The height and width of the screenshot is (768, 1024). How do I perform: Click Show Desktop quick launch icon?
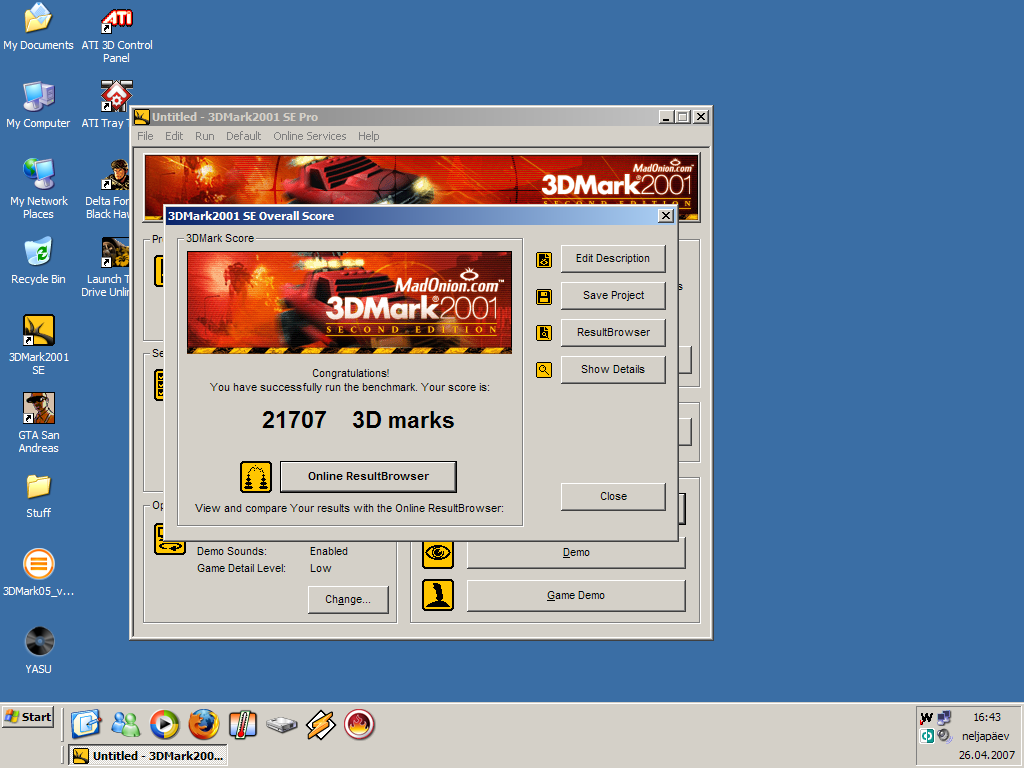coord(86,724)
